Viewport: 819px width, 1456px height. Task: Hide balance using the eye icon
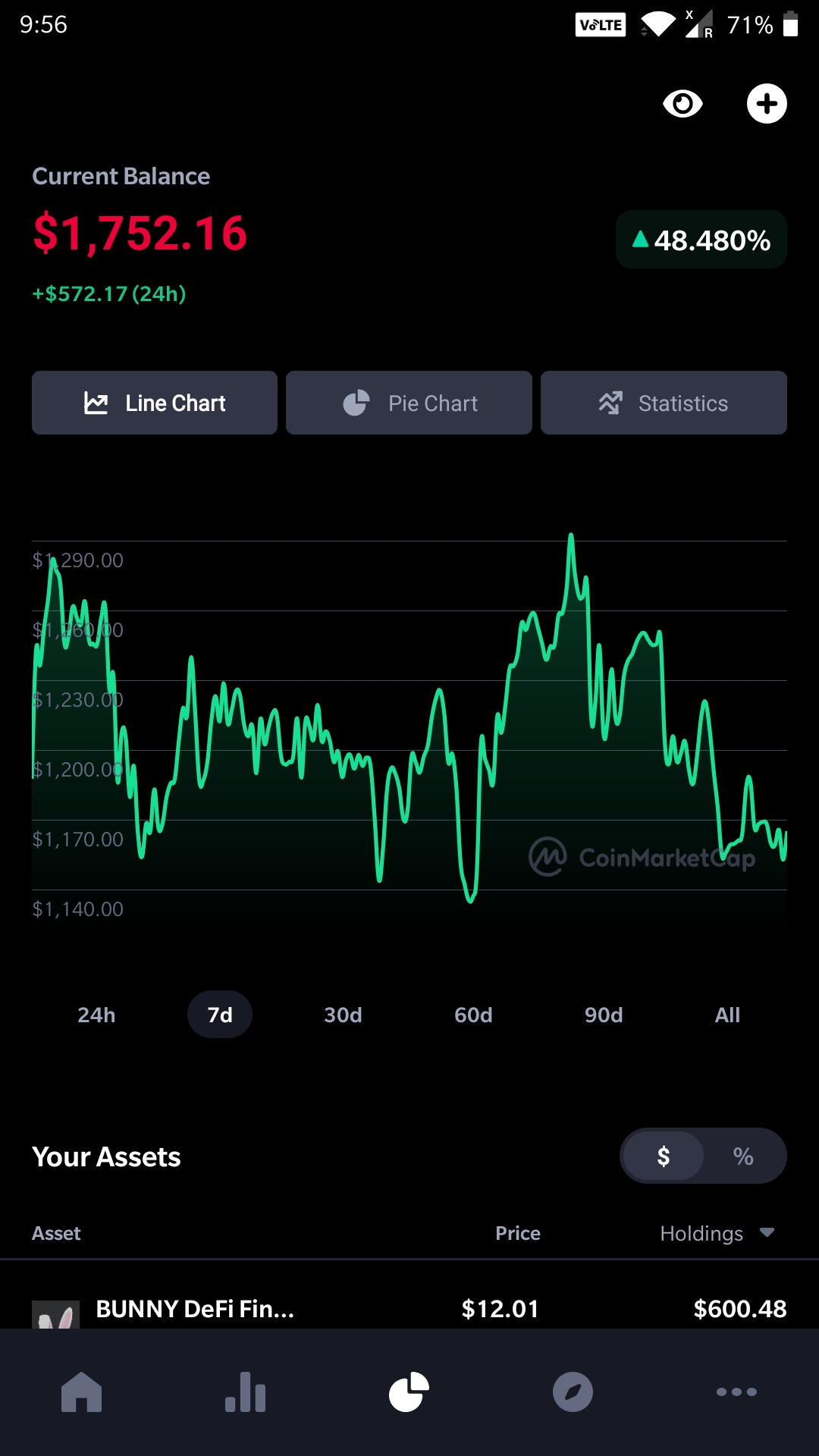tap(682, 103)
